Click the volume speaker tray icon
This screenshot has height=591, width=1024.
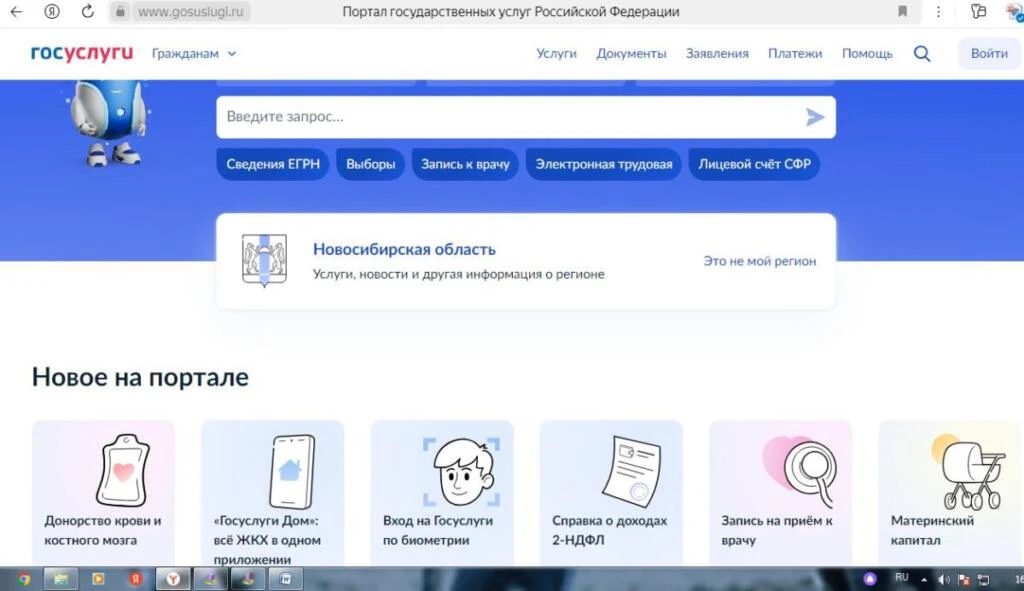944,580
